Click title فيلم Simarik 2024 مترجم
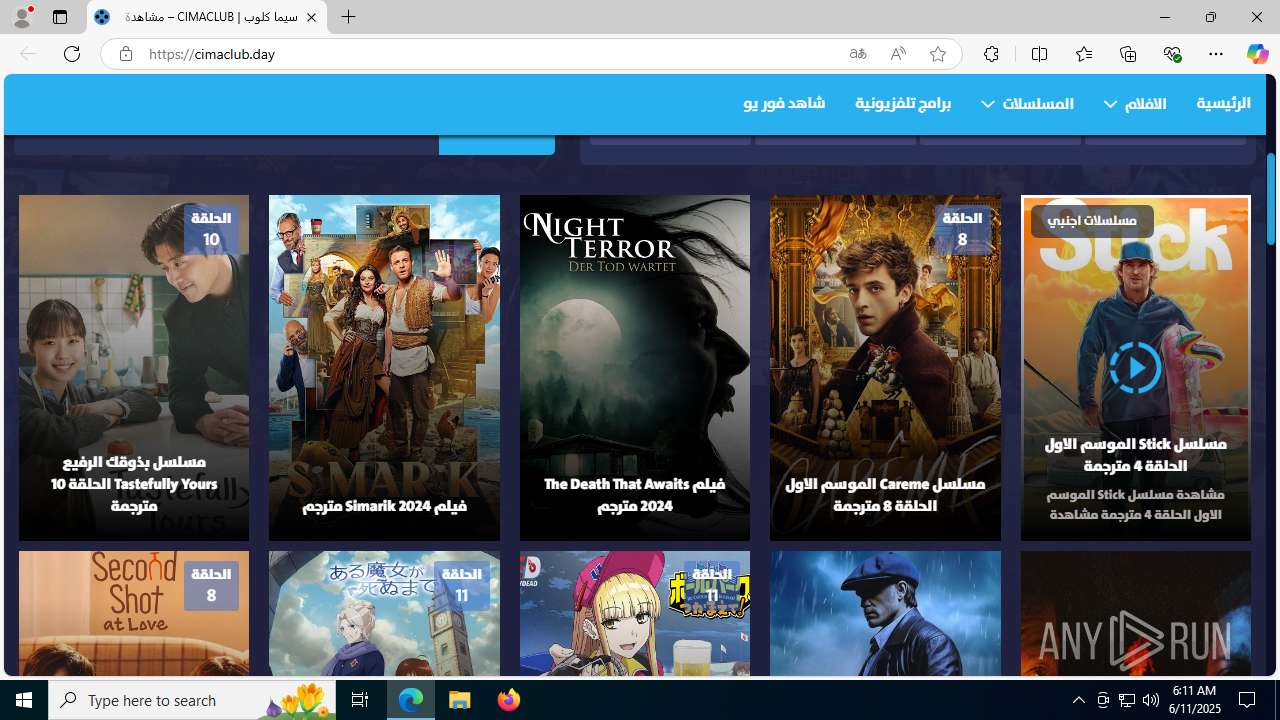 (x=385, y=506)
